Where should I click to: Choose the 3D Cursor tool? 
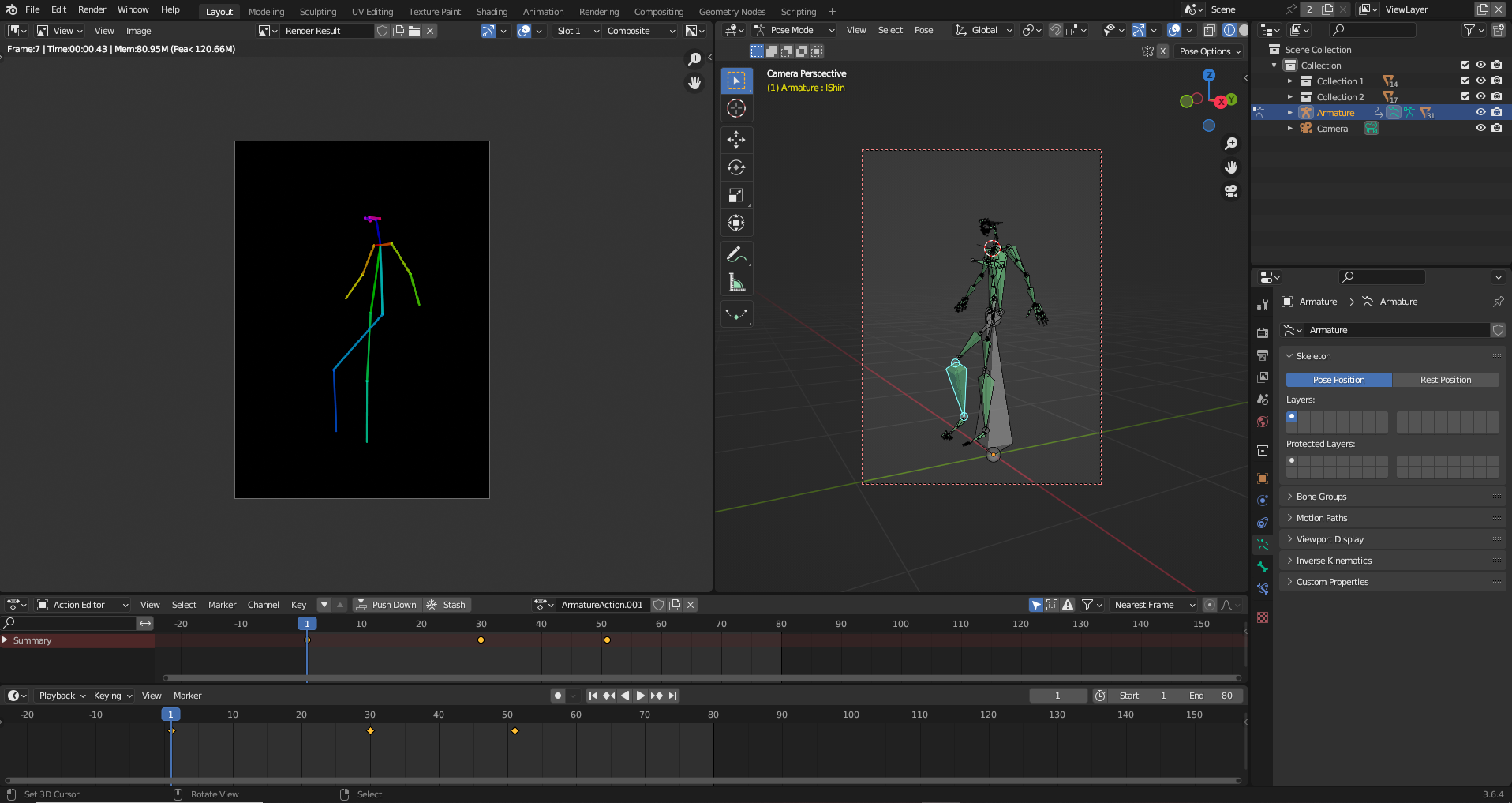point(736,109)
